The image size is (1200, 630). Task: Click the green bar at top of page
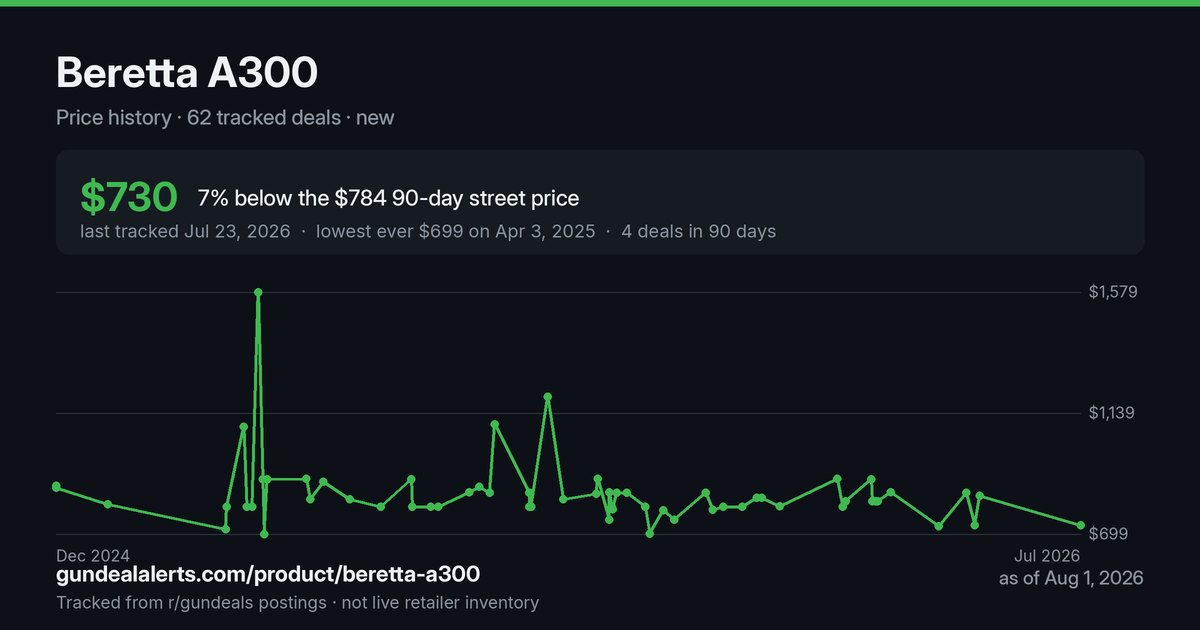click(600, 3)
